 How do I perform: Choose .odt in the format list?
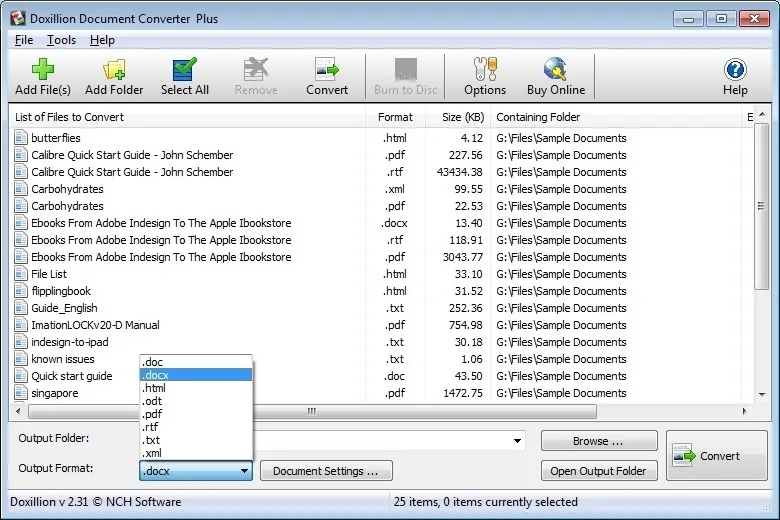[196, 401]
